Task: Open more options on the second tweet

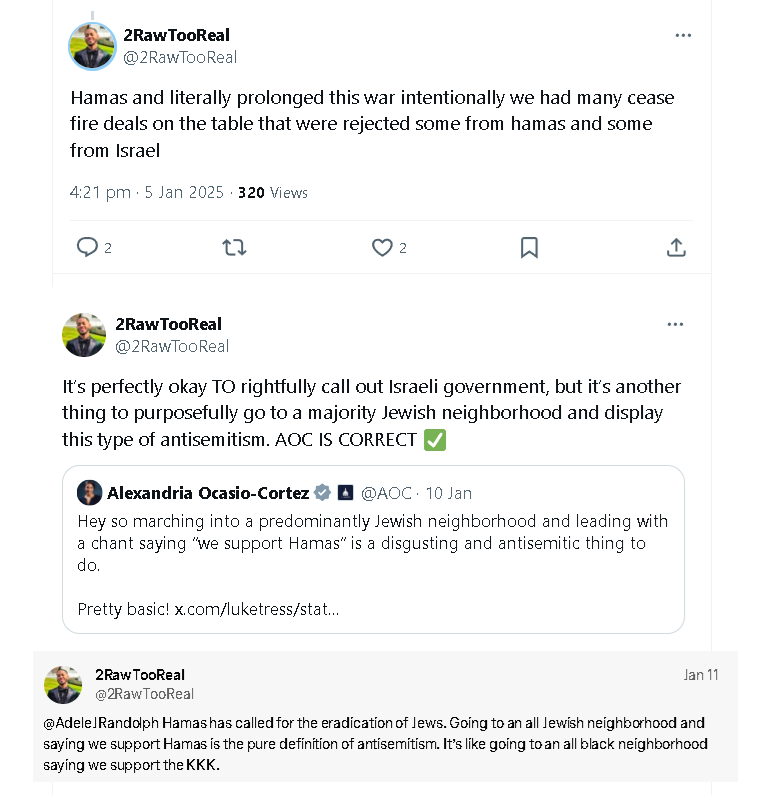Action: pyautogui.click(x=675, y=324)
